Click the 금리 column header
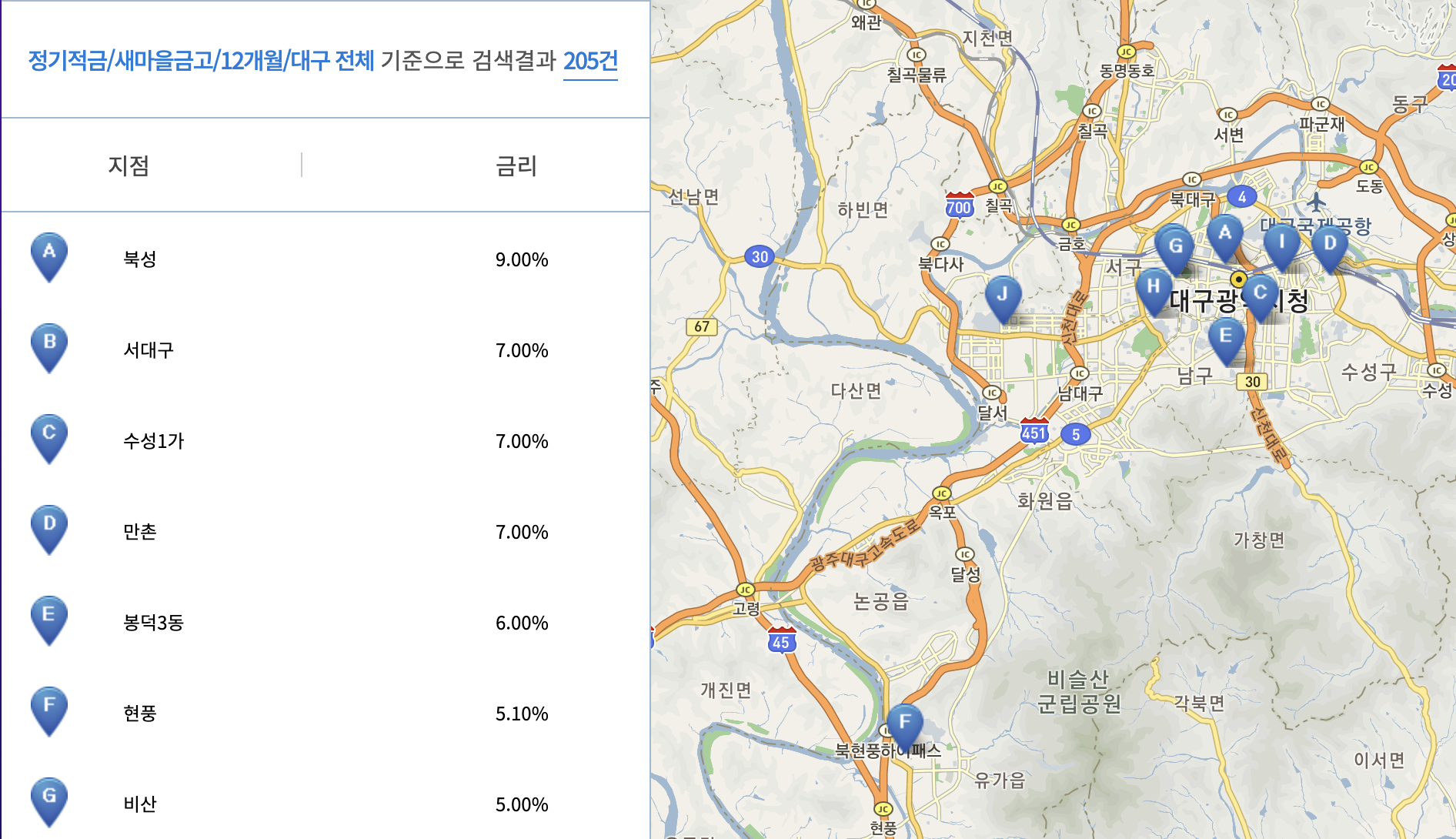Screen dimensions: 1456x839 pyautogui.click(x=516, y=165)
